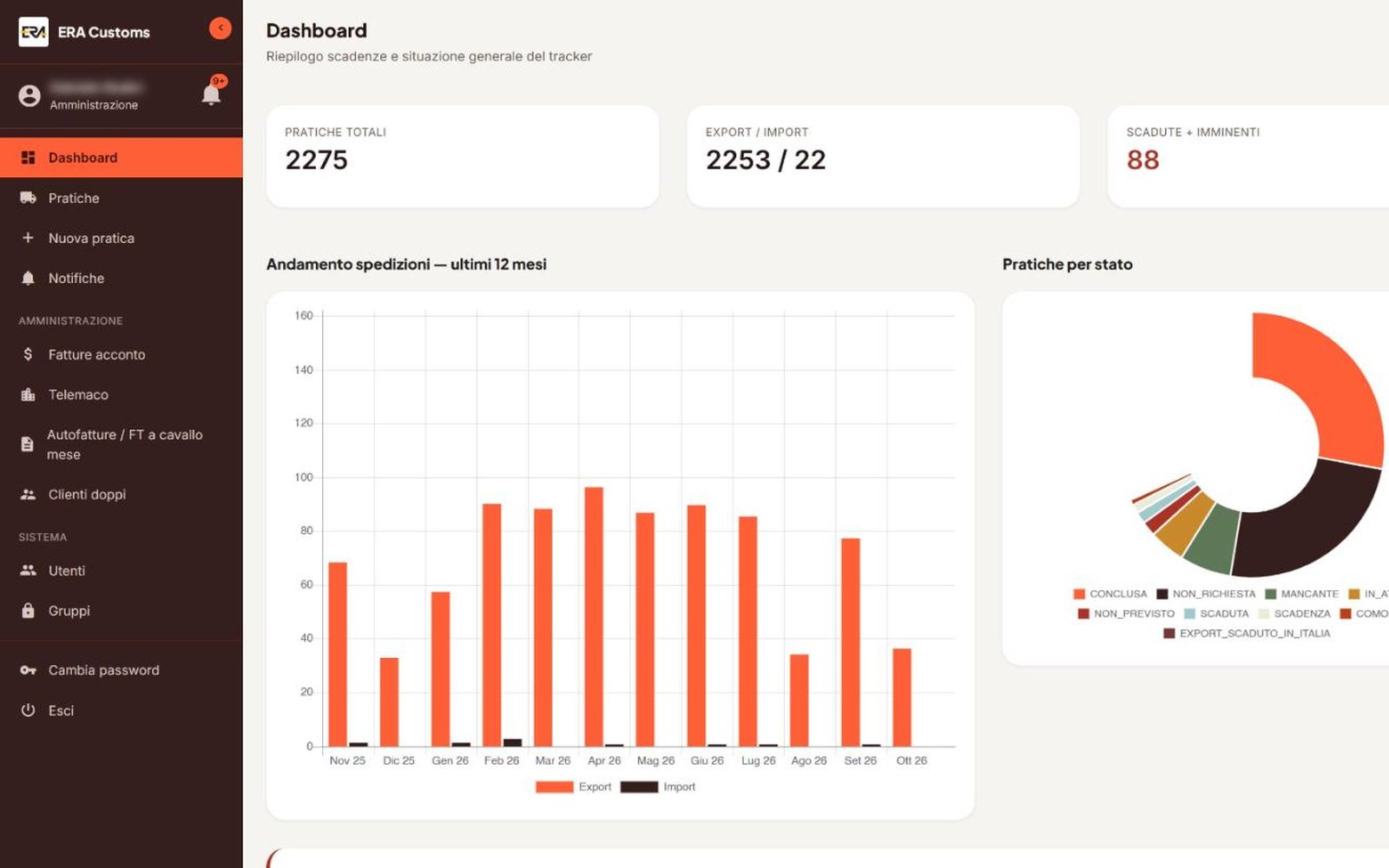Toggle the Import series in the chart legend
1389x868 pixels.
(x=658, y=786)
